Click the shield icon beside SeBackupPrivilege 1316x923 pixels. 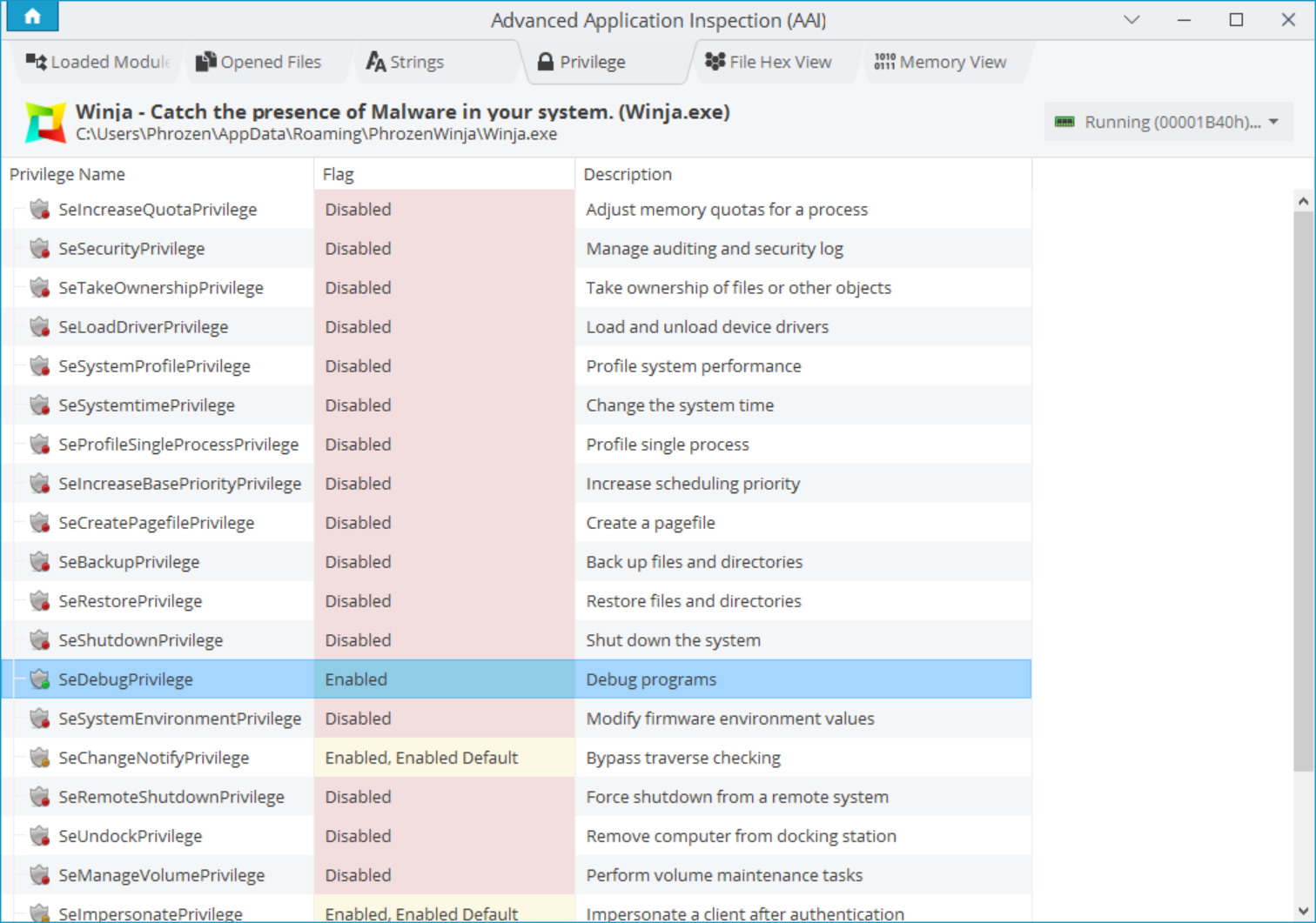click(x=39, y=562)
